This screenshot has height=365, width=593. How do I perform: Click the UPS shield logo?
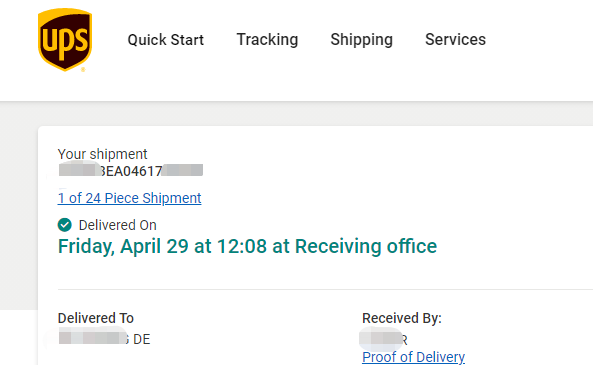click(65, 40)
